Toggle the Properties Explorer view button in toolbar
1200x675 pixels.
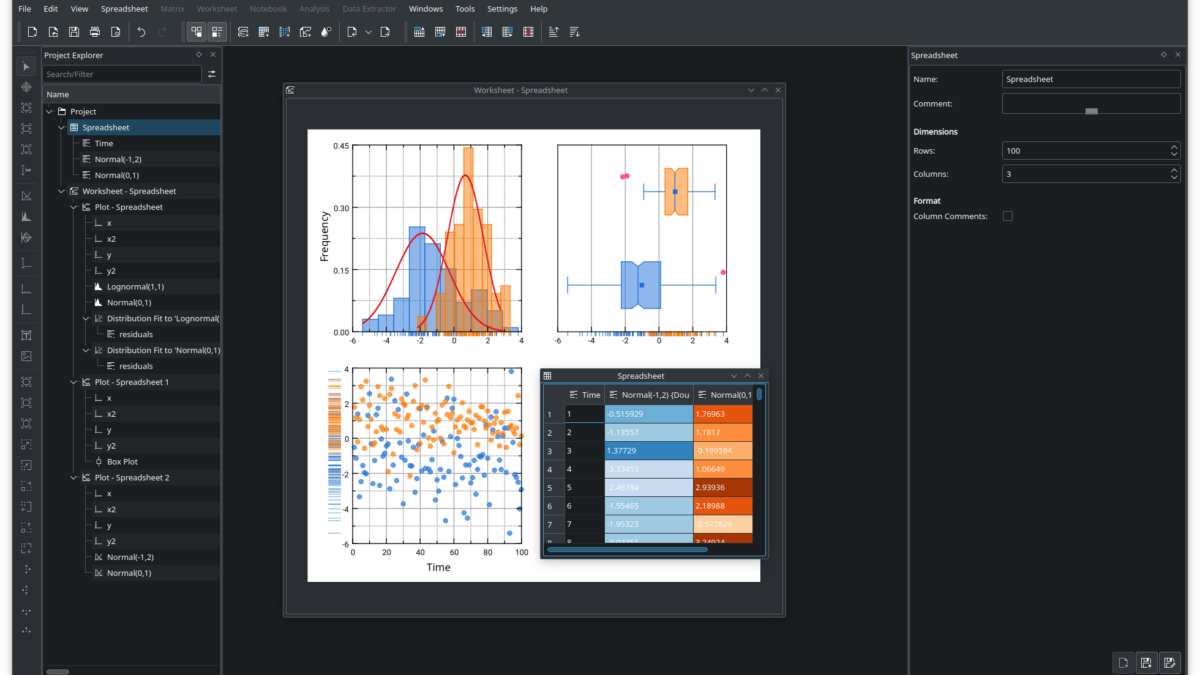coord(217,32)
